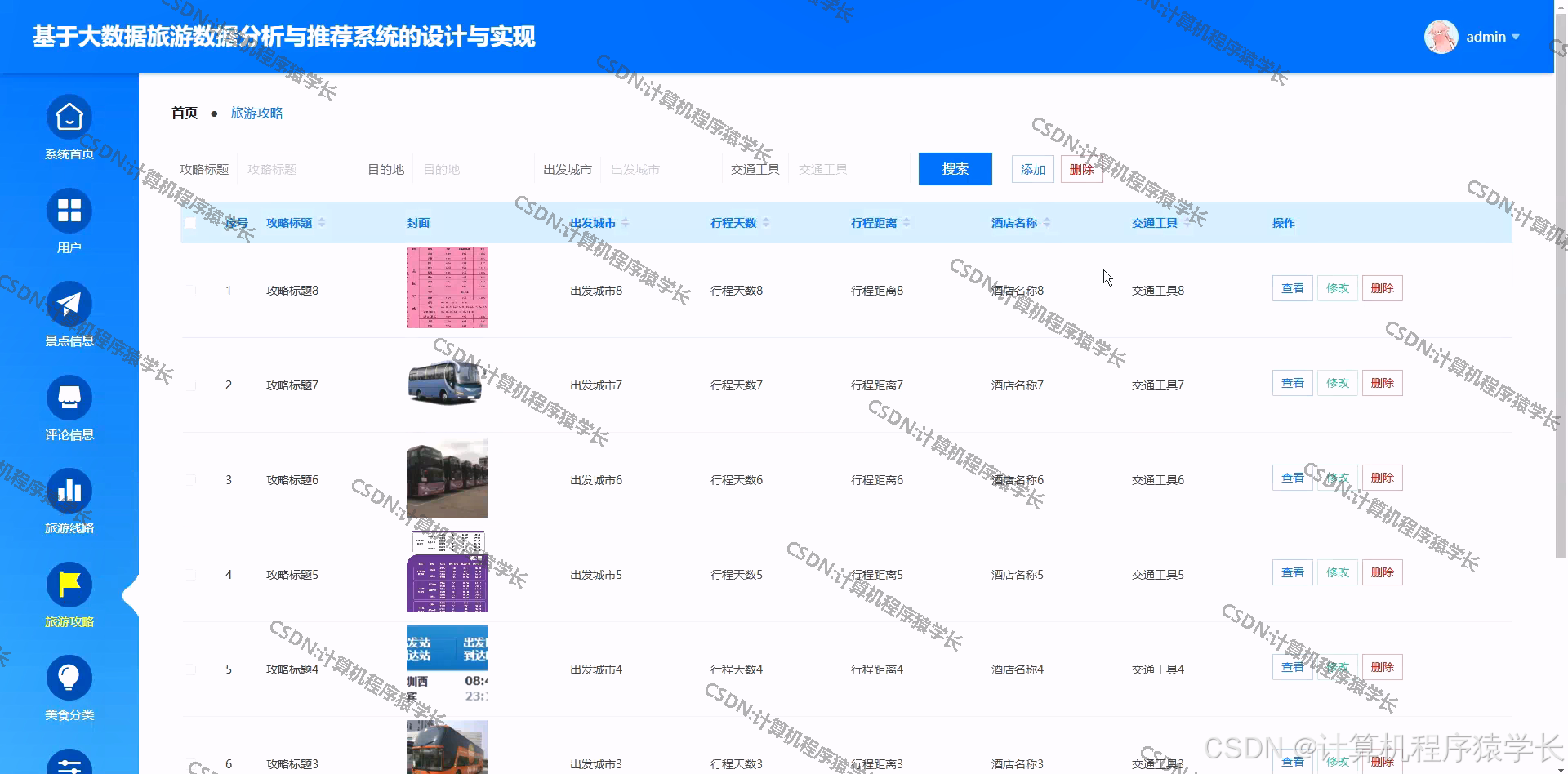Screen dimensions: 1568x774
Task: Check the row for 攻略标题4
Action: click(x=190, y=669)
